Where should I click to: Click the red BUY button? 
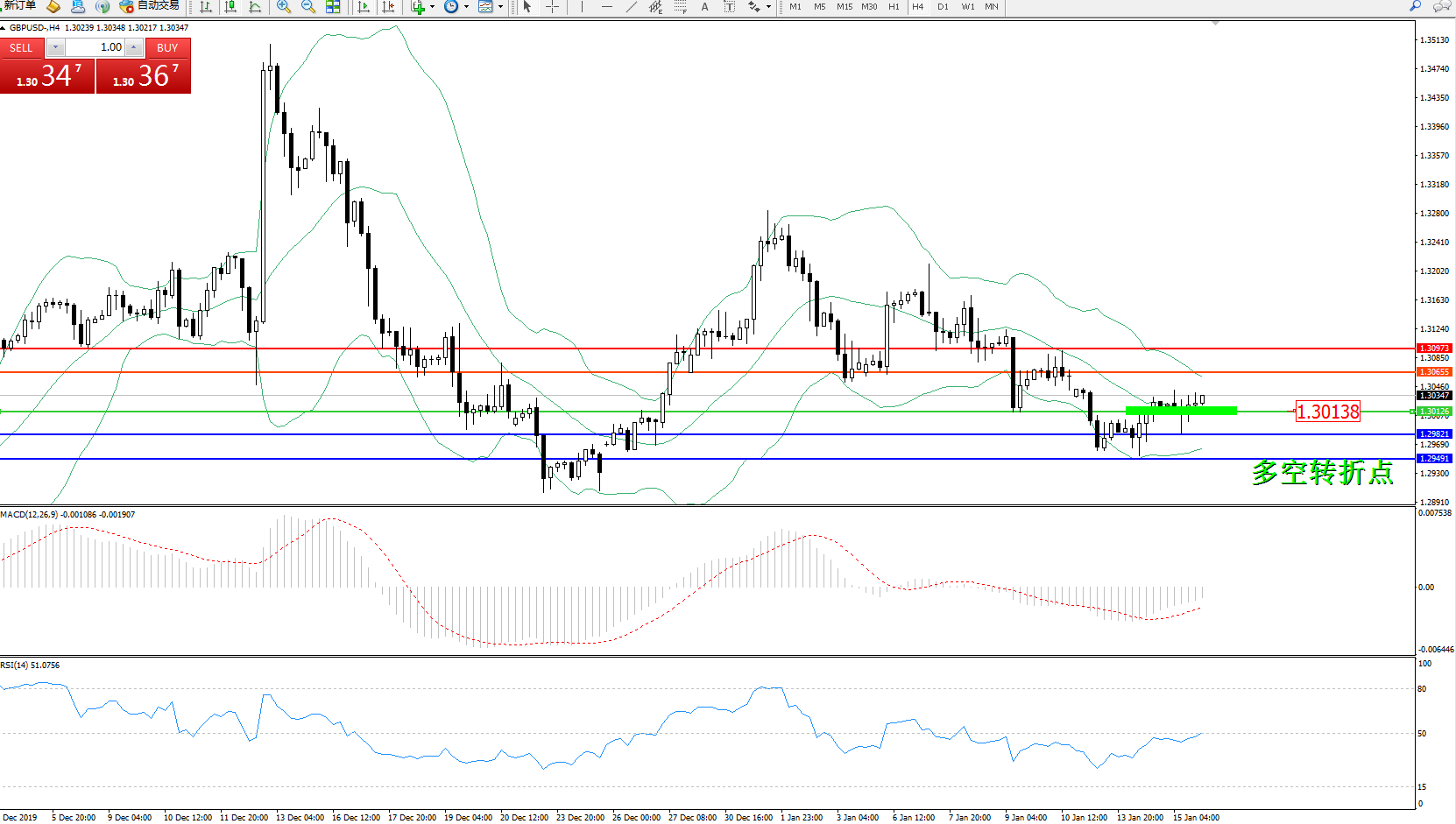point(167,48)
